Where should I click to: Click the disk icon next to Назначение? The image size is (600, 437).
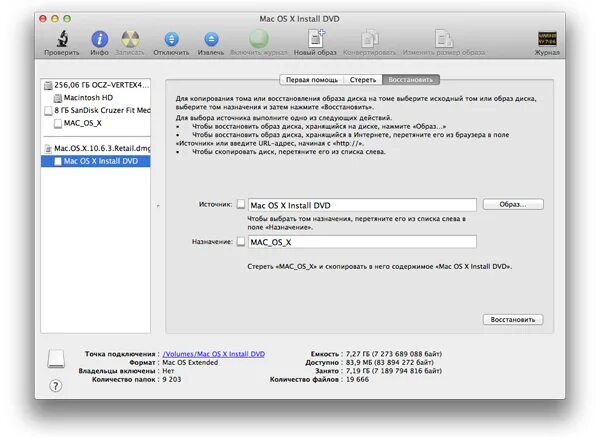tap(241, 241)
